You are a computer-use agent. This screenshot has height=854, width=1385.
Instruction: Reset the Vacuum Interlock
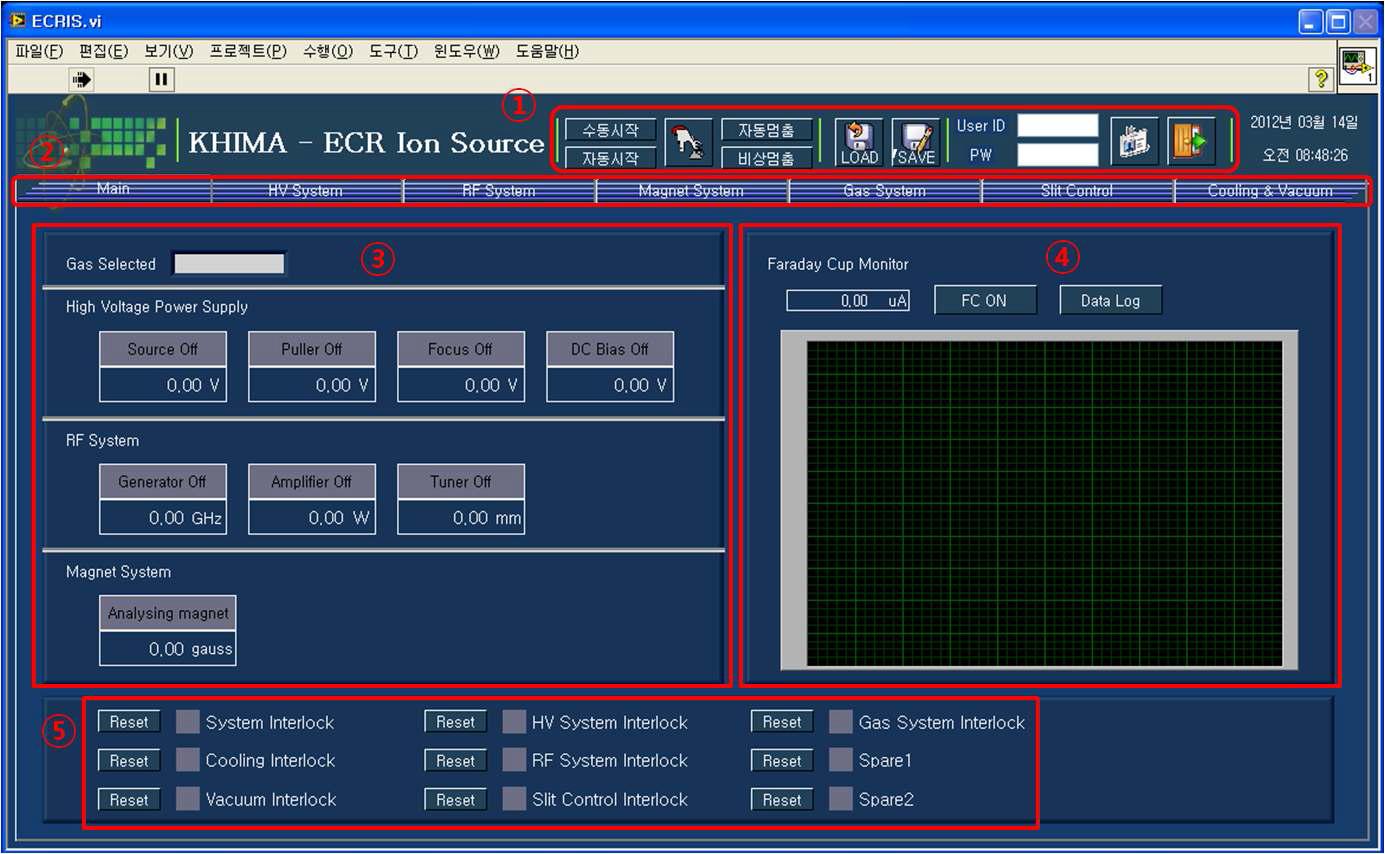(129, 800)
